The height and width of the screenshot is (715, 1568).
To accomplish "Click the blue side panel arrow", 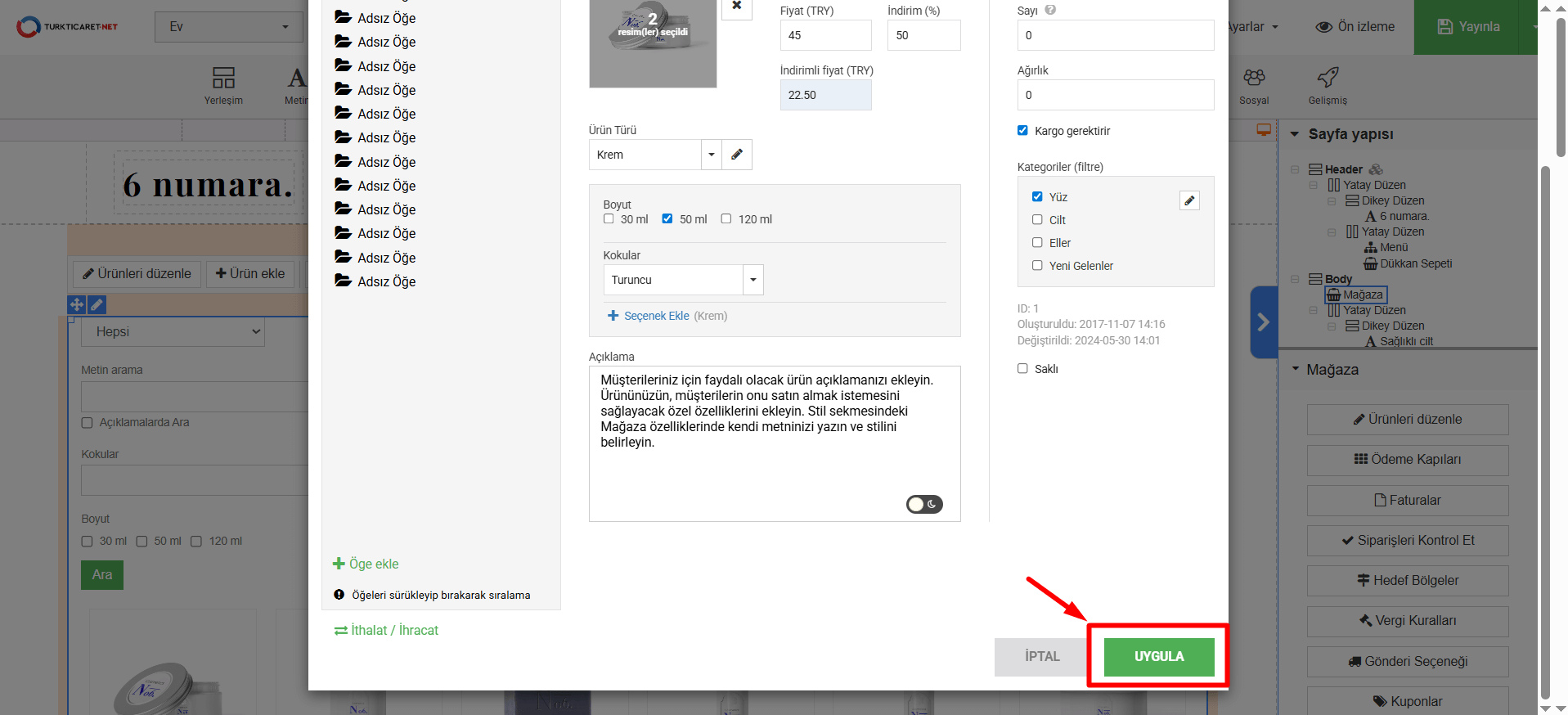I will 1263,322.
